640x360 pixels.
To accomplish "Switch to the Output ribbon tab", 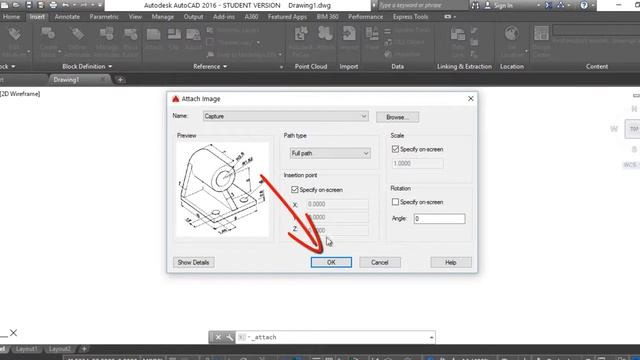I will coord(193,17).
